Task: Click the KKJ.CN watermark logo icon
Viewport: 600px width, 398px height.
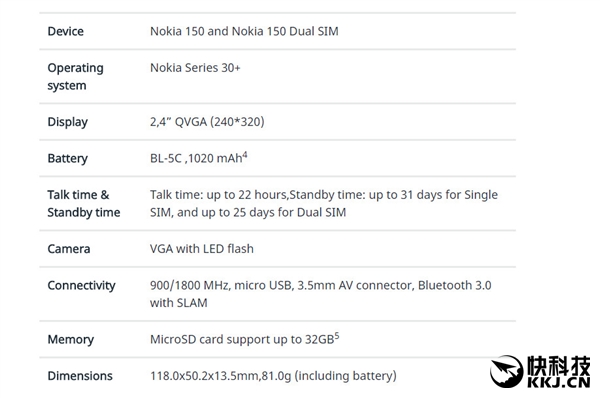Action: [x=506, y=371]
